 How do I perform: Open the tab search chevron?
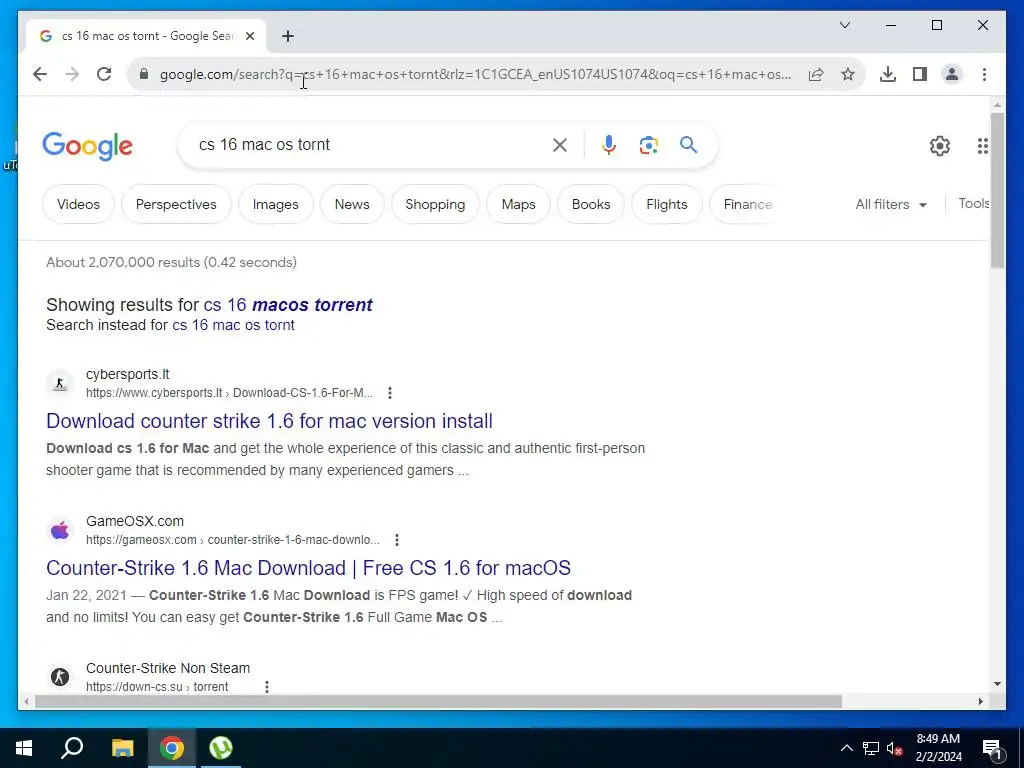coord(844,25)
